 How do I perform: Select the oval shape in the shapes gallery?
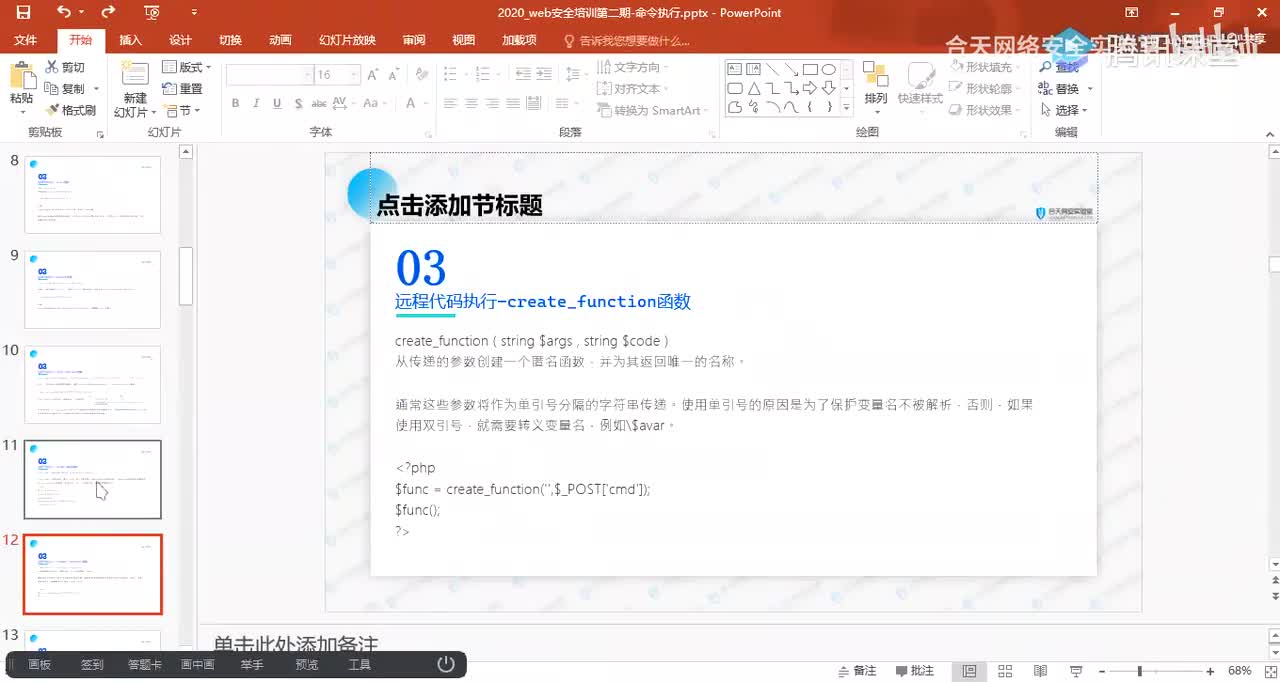click(828, 69)
